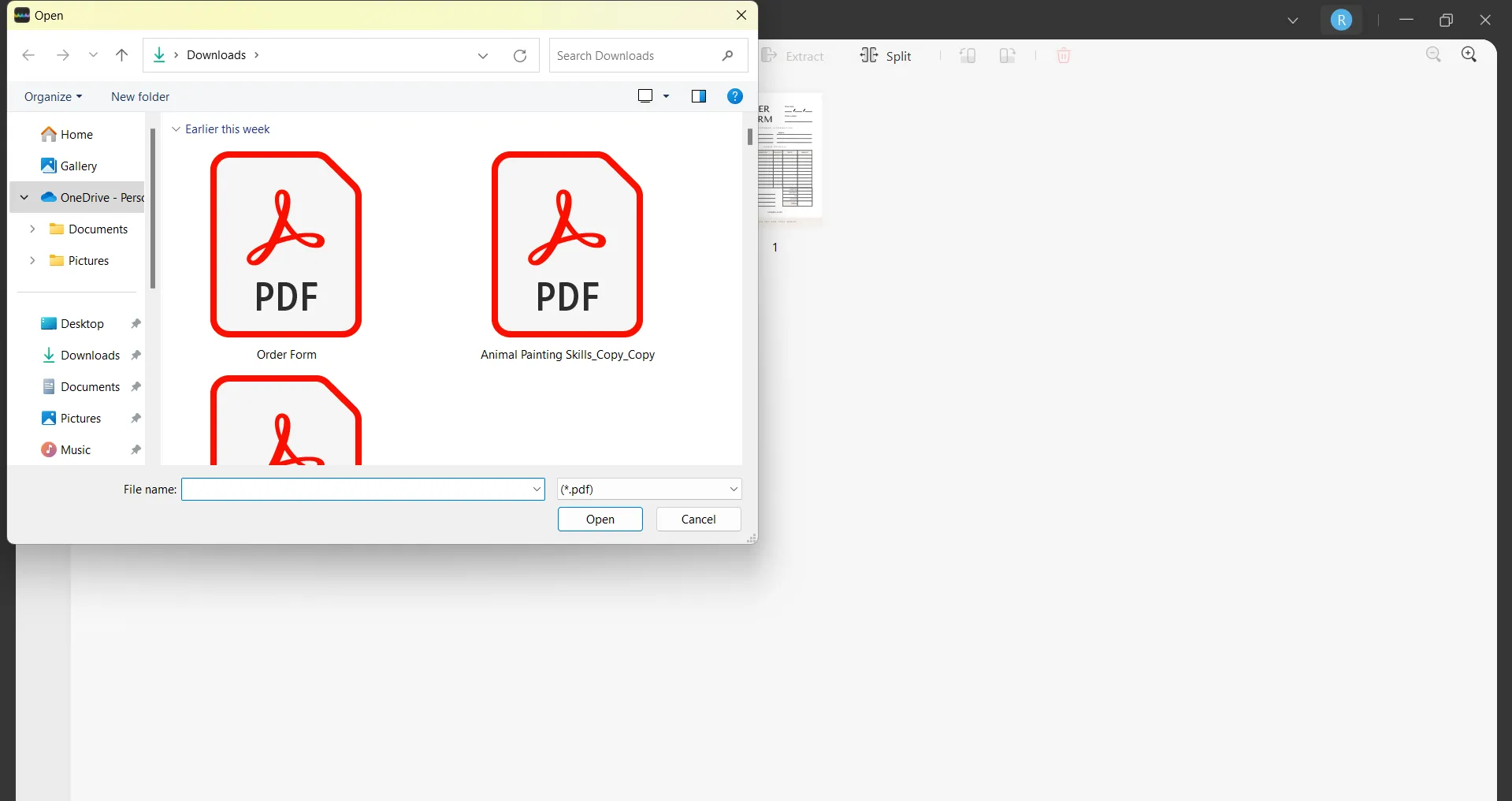
Task: Open the title bar dropdown chevron
Action: click(1293, 20)
